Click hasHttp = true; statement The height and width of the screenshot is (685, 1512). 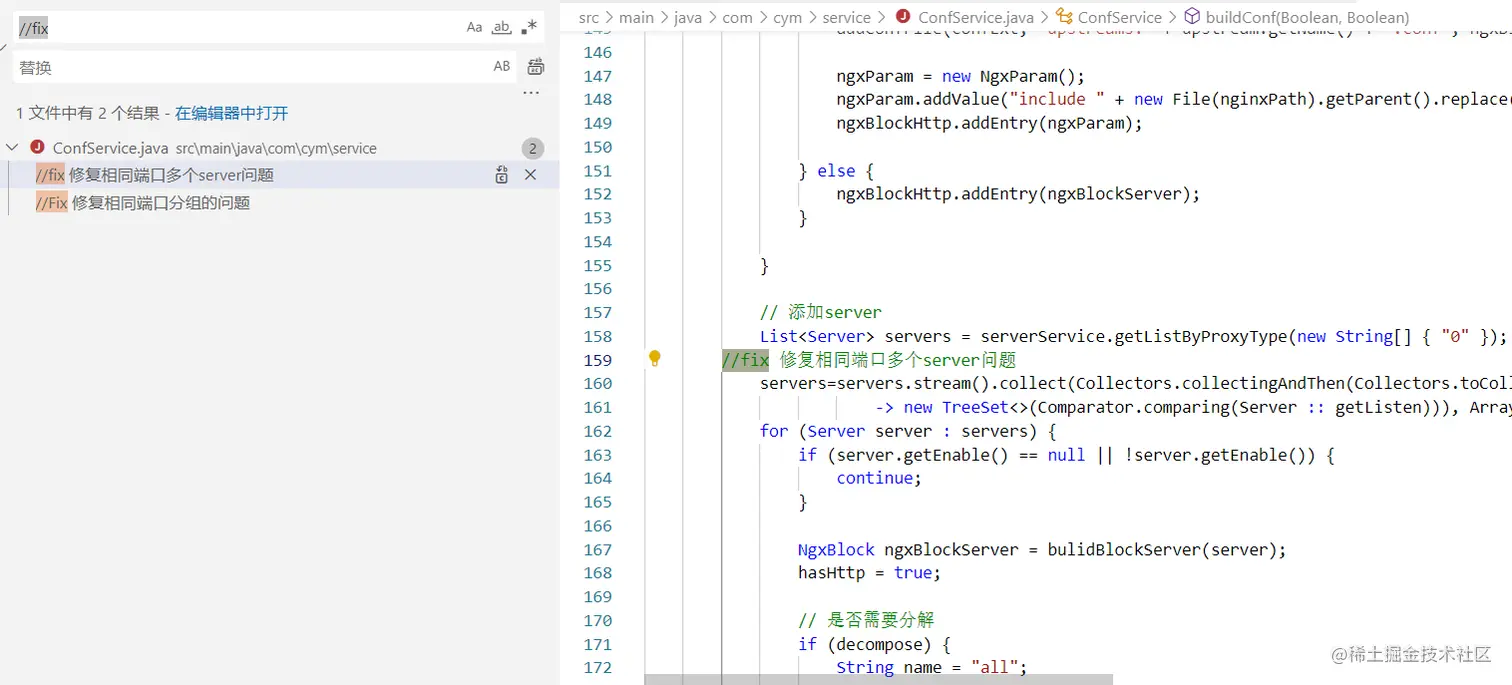[870, 573]
